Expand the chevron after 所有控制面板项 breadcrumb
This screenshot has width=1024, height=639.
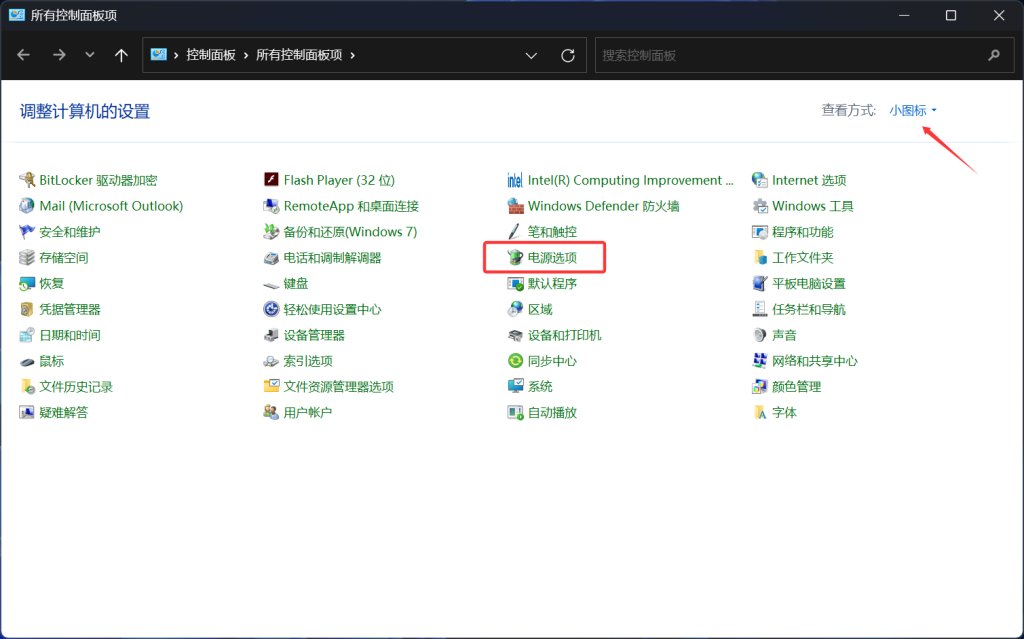click(353, 56)
